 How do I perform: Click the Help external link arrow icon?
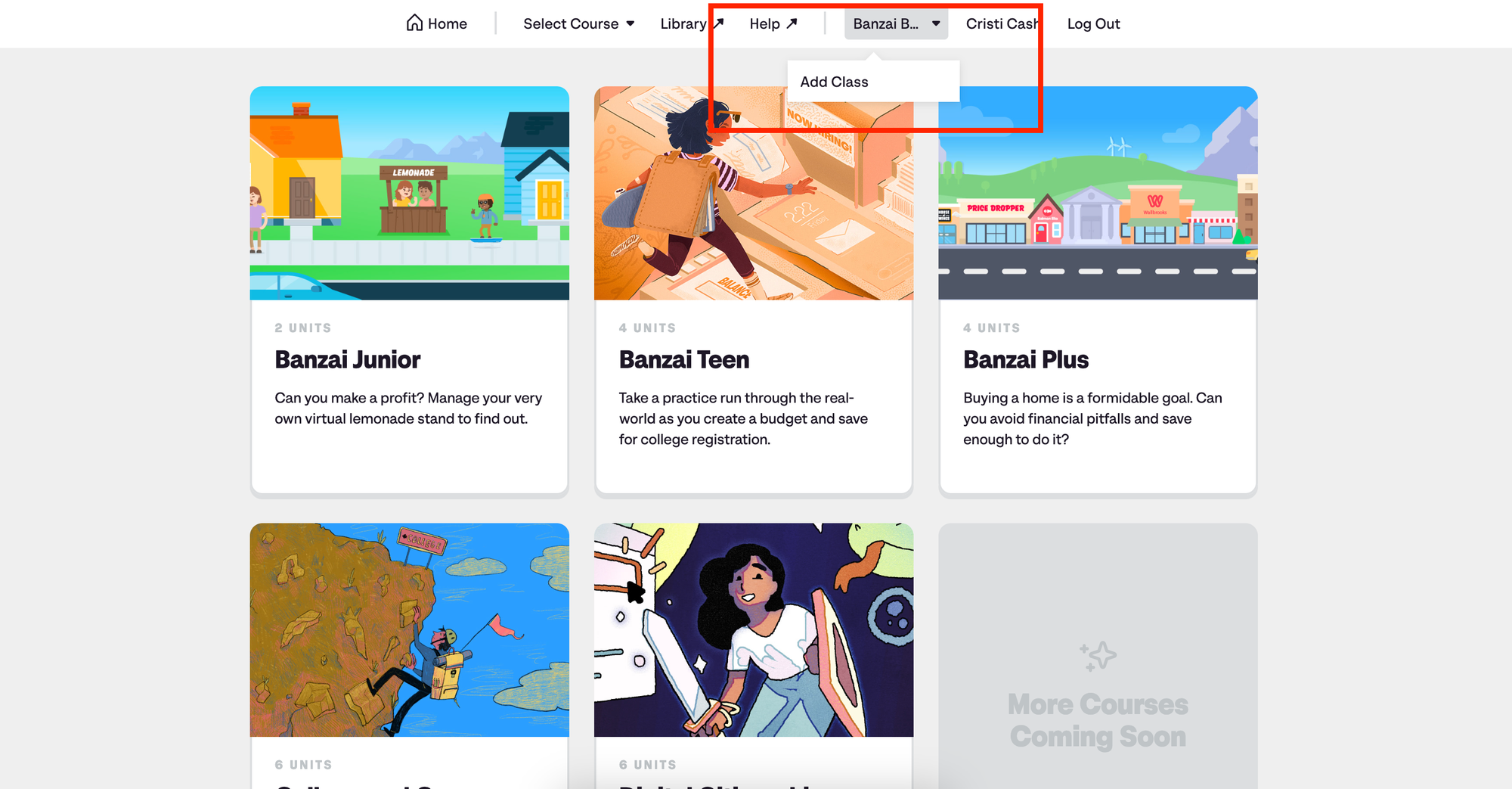click(792, 23)
